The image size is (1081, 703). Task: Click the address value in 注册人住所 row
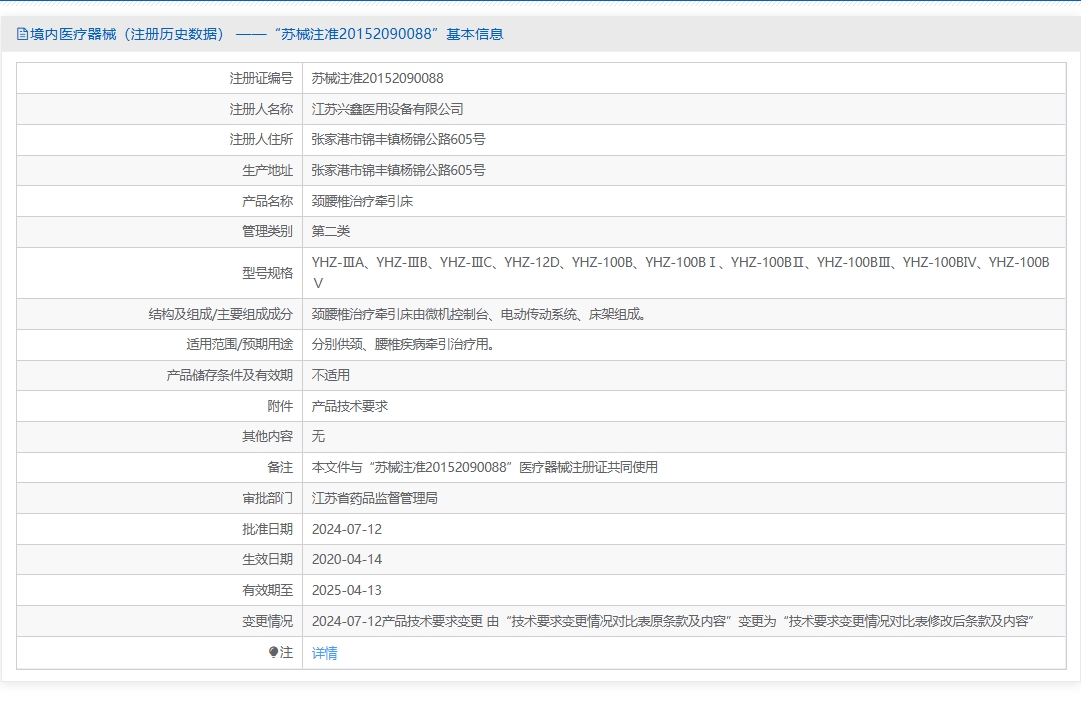coord(398,139)
